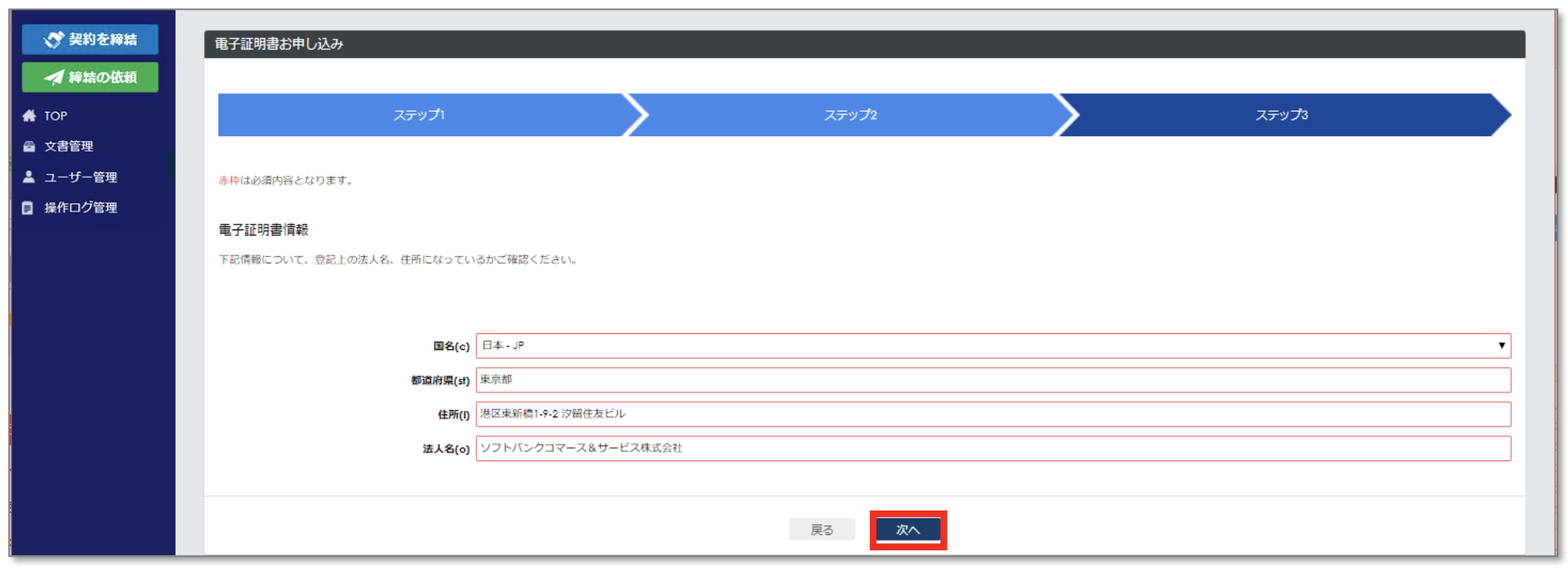Click the home icon beside TOP

tap(29, 116)
